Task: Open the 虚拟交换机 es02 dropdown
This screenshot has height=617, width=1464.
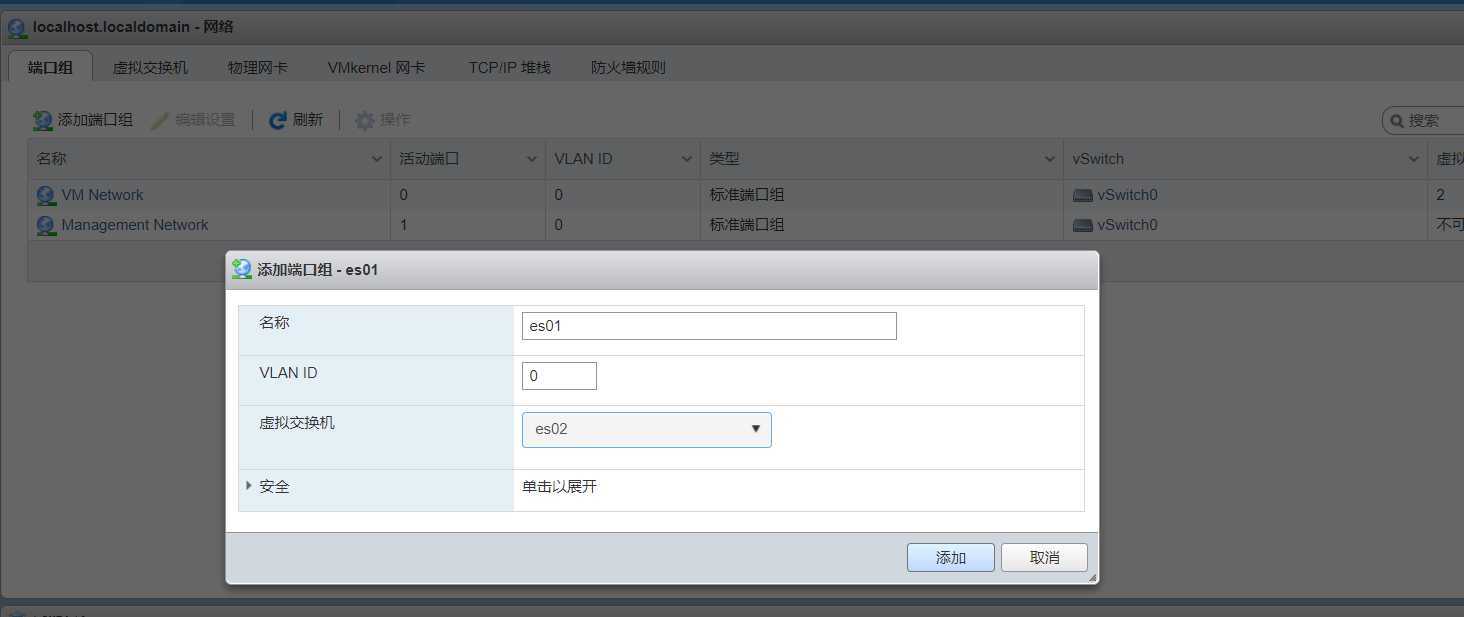Action: click(647, 429)
